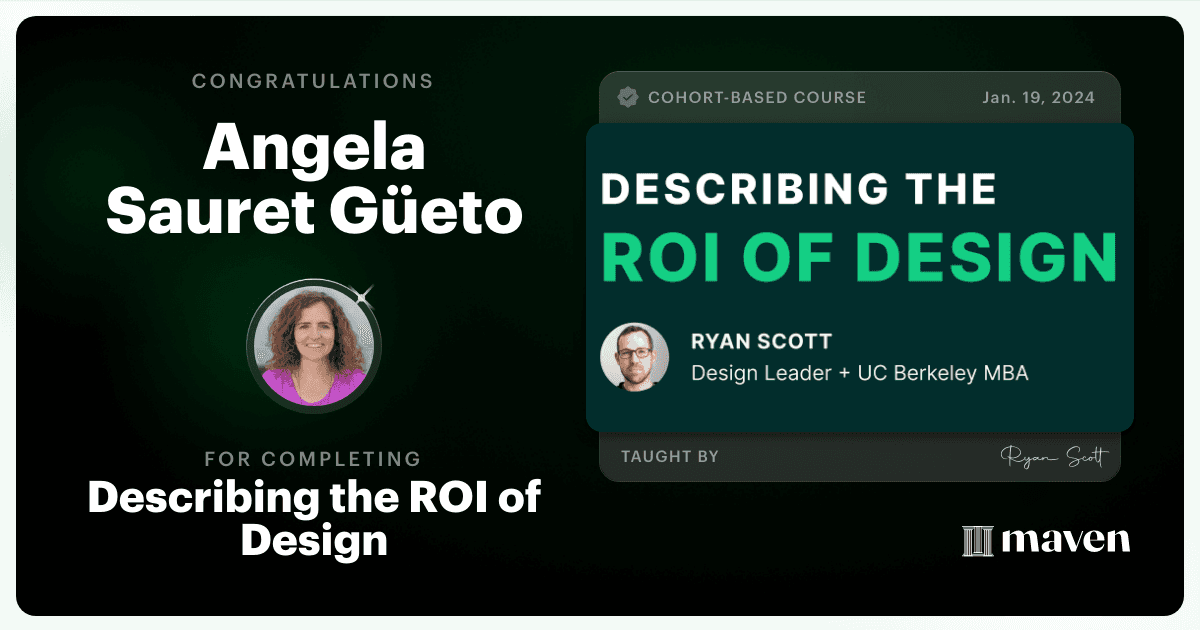Select the Cohort-Based Course label

click(757, 97)
